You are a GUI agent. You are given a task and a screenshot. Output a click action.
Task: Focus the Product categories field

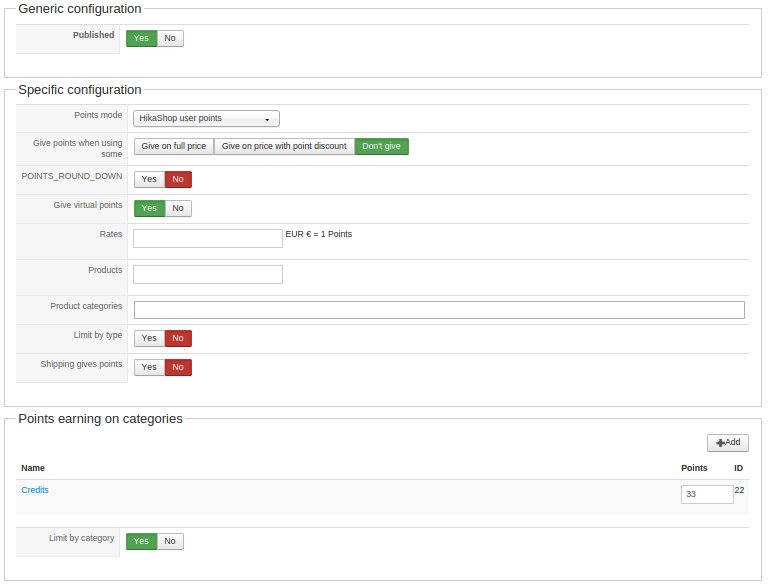[x=439, y=310]
